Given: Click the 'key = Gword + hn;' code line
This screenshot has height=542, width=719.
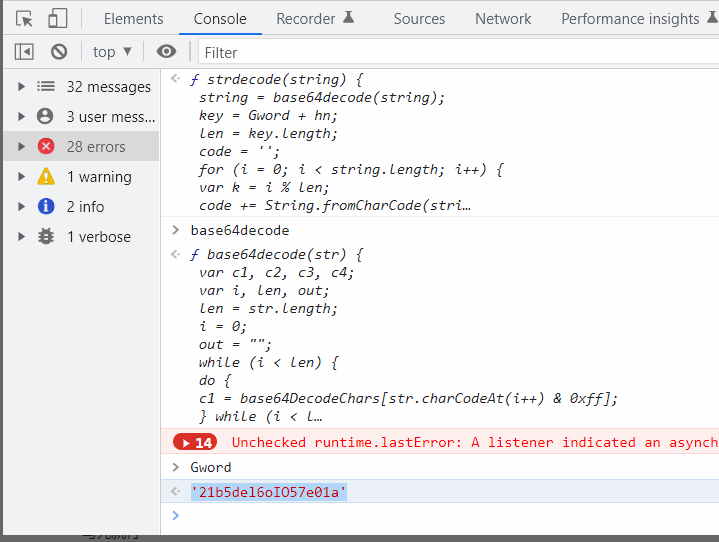Looking at the screenshot, I should 268,116.
